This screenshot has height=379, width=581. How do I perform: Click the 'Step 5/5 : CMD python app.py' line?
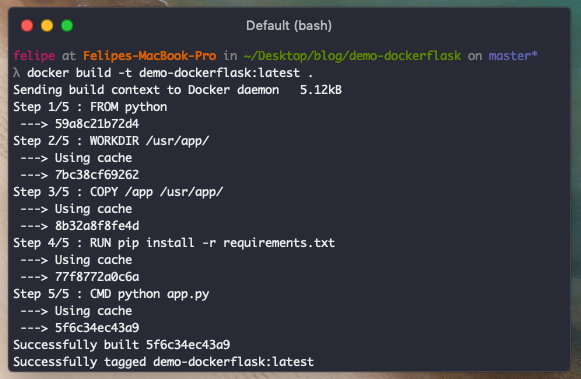pos(111,295)
